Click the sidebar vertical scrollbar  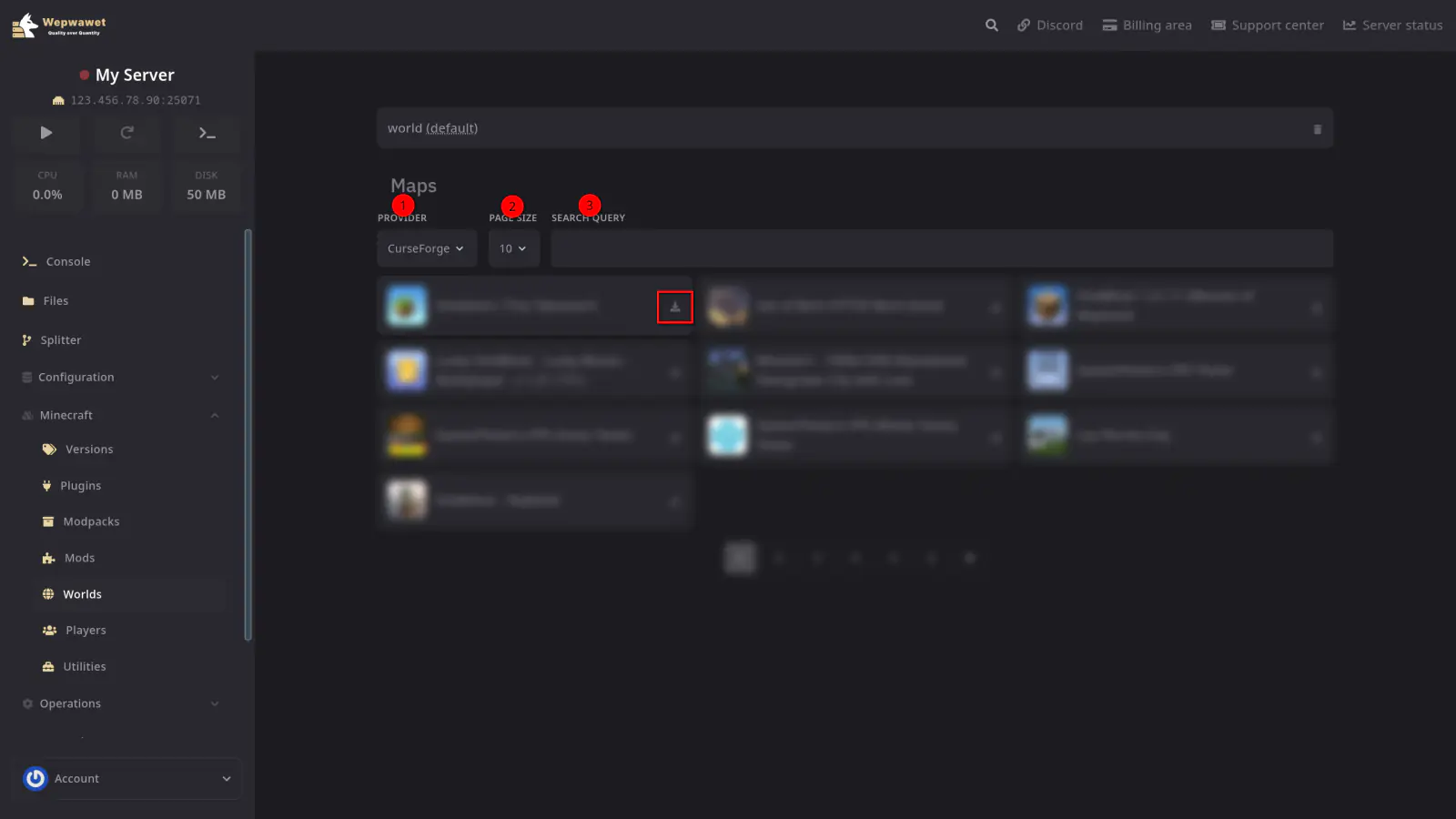(x=248, y=435)
